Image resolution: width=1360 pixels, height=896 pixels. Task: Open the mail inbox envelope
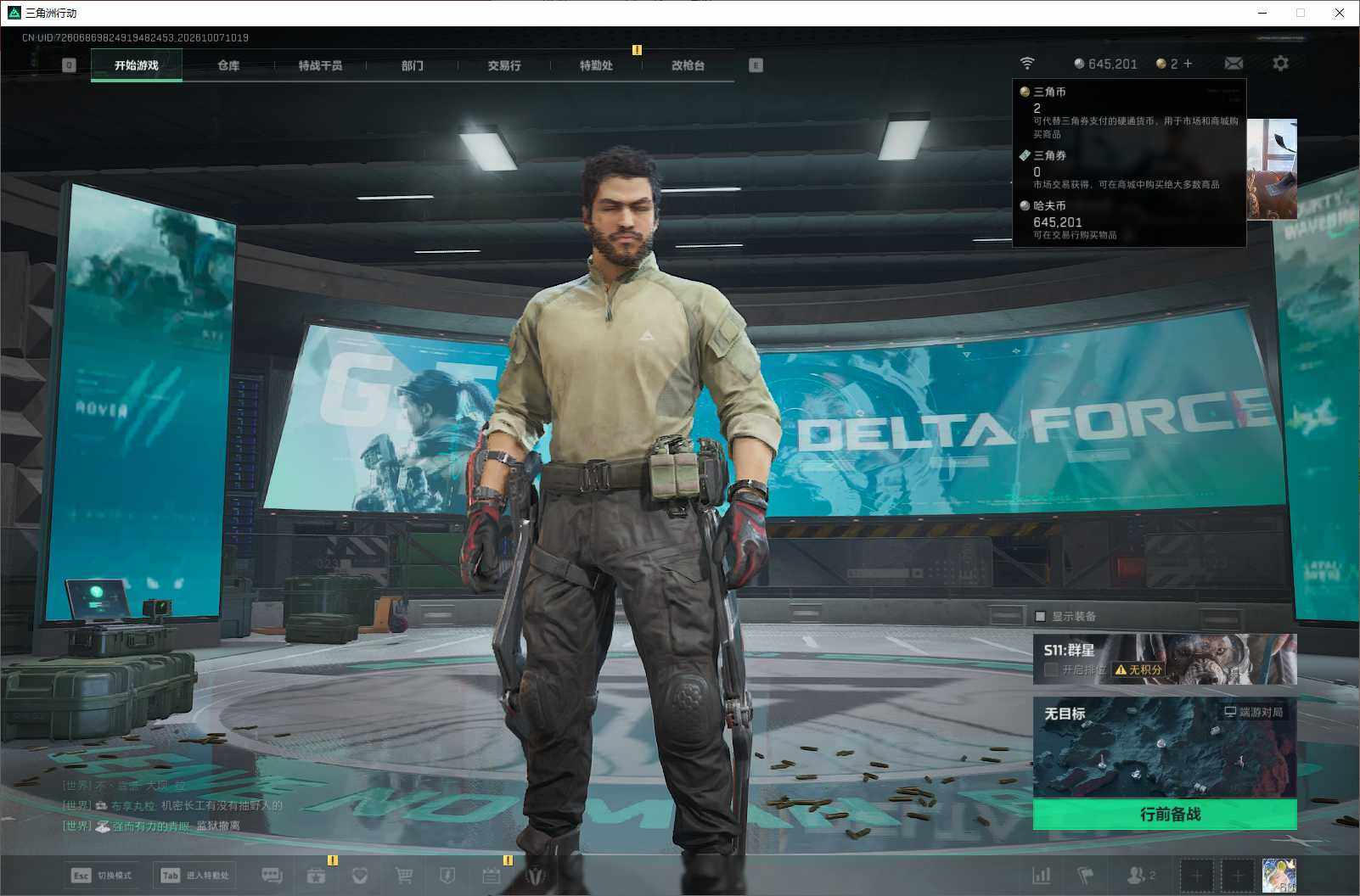1234,64
